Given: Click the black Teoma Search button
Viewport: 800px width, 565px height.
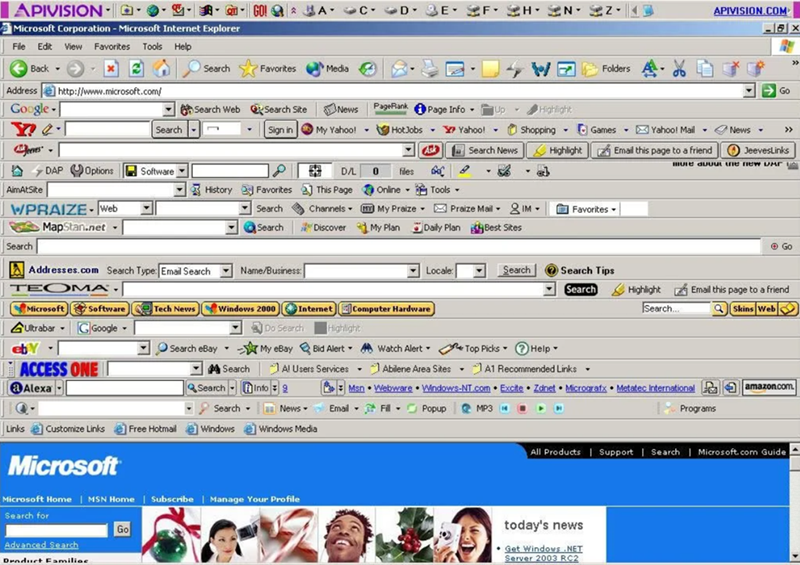Looking at the screenshot, I should (x=581, y=289).
